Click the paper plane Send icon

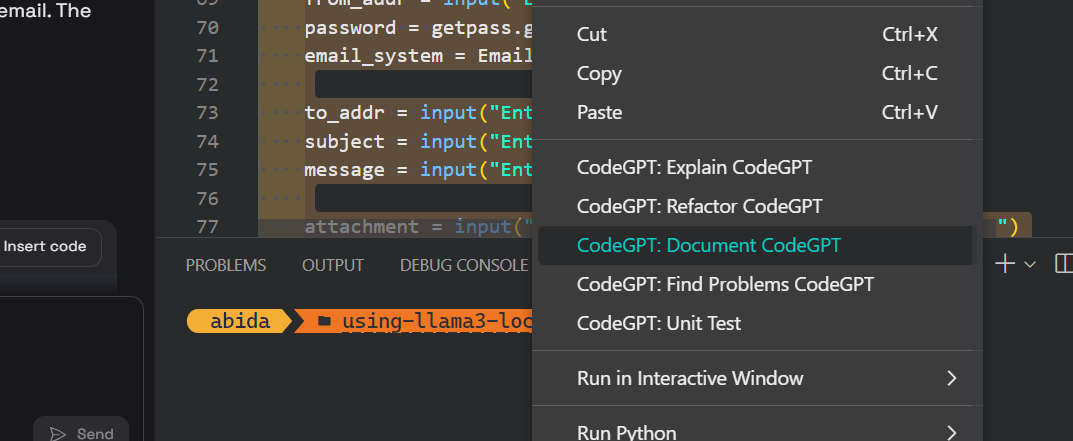(58, 433)
